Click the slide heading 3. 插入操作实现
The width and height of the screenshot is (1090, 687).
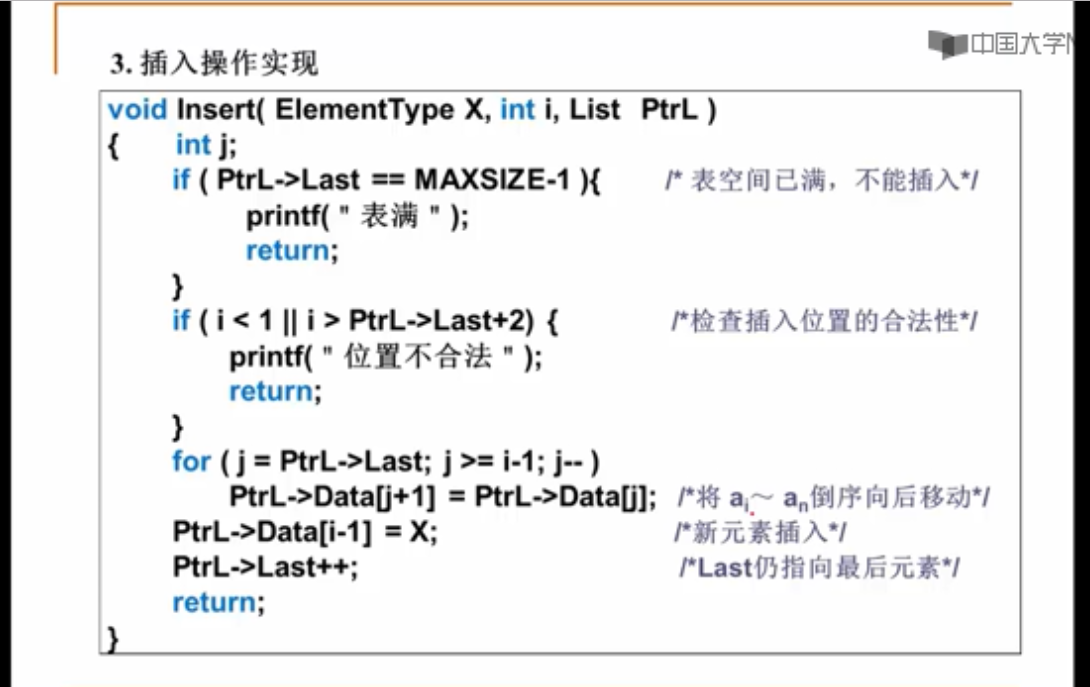coord(214,65)
